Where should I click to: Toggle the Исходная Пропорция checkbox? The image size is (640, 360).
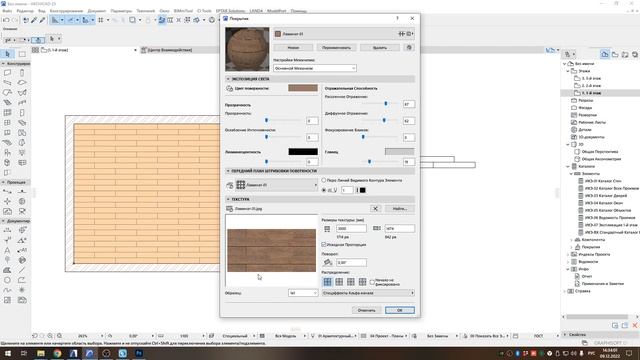tap(324, 244)
